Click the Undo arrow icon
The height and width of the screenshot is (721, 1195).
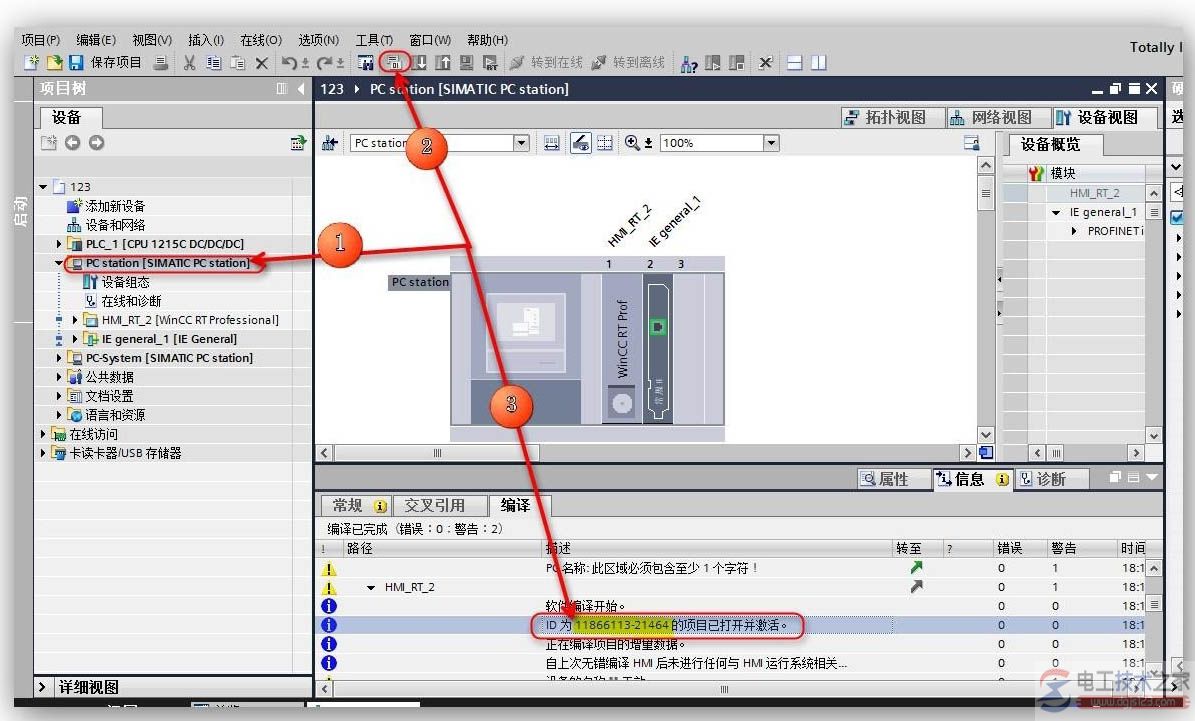pos(289,63)
